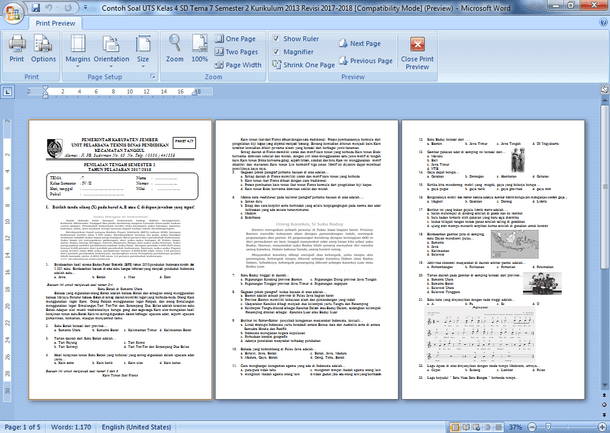This screenshot has height=433, width=610.
Task: Click the Next Page browse arrow
Action: click(x=604, y=414)
